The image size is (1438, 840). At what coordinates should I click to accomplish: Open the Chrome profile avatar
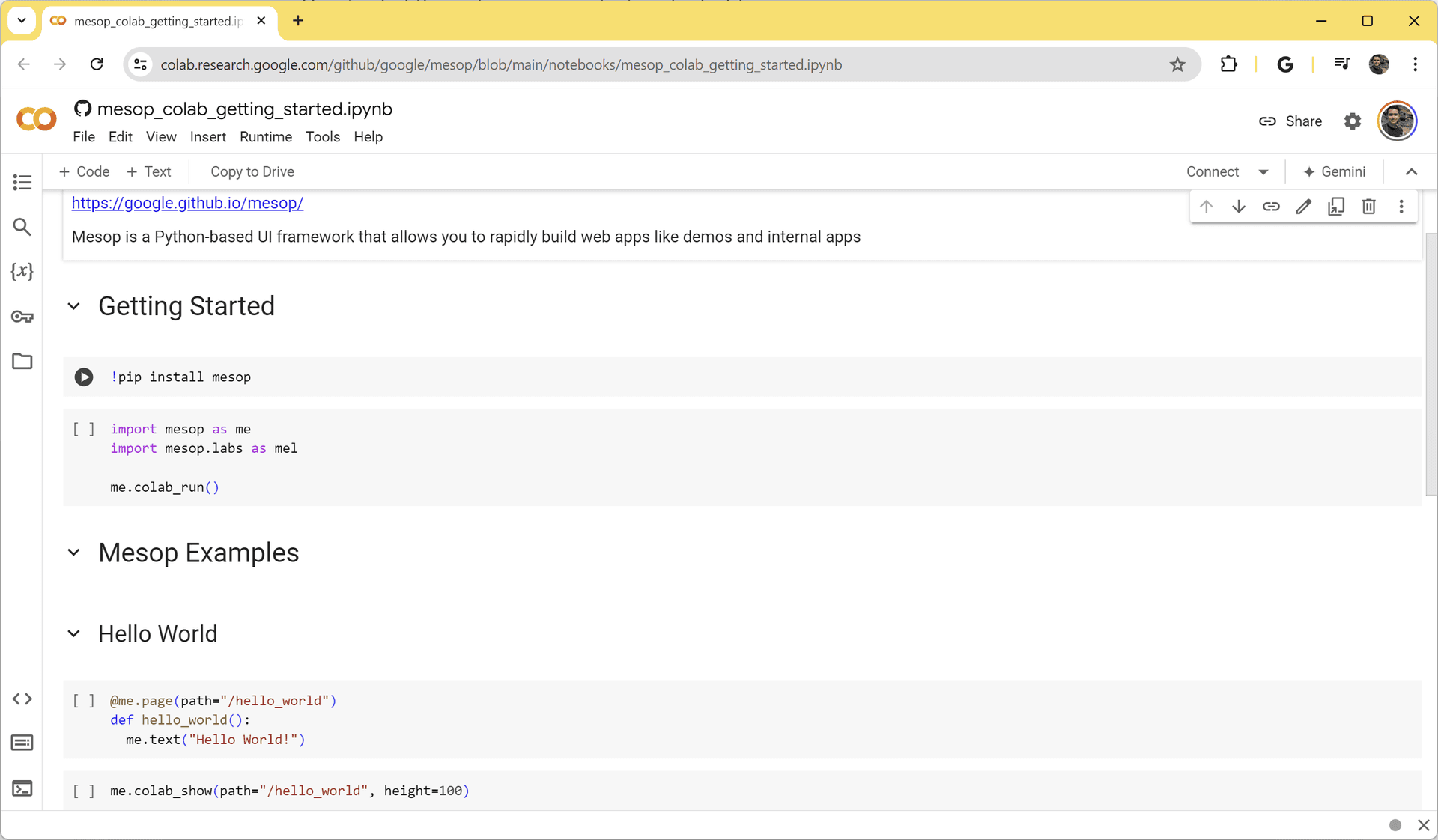(x=1379, y=64)
